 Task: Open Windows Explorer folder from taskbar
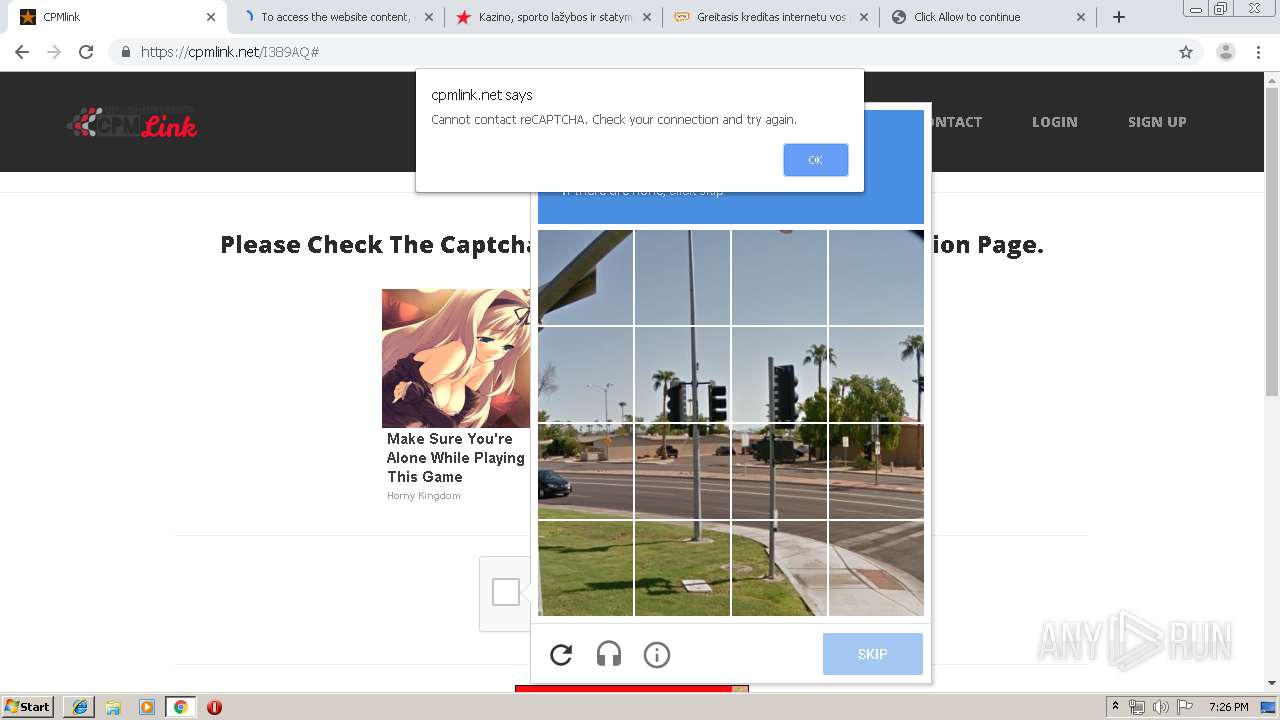(113, 707)
